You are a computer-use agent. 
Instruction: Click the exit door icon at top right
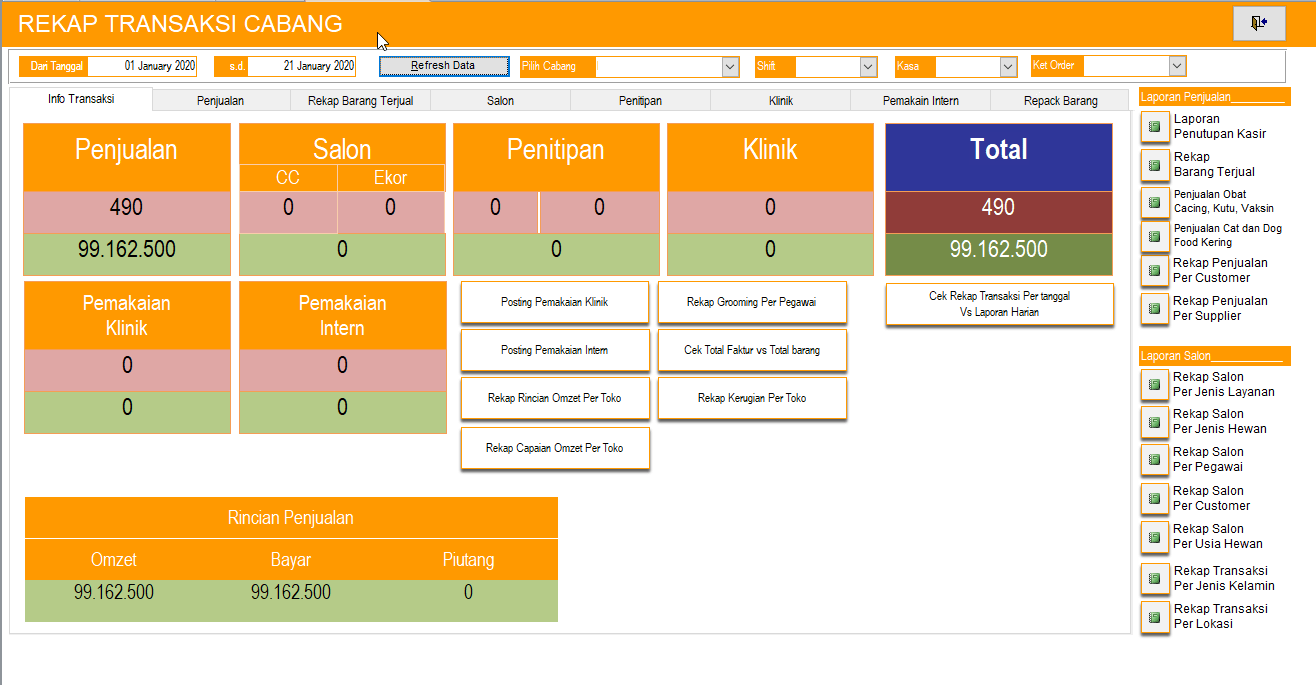pos(1259,23)
